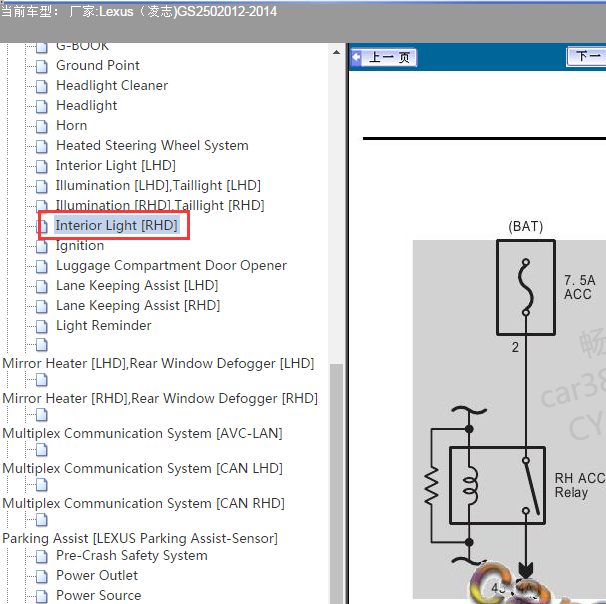Click the page icon next to Ignition
Screen dimensions: 606x604
point(42,247)
